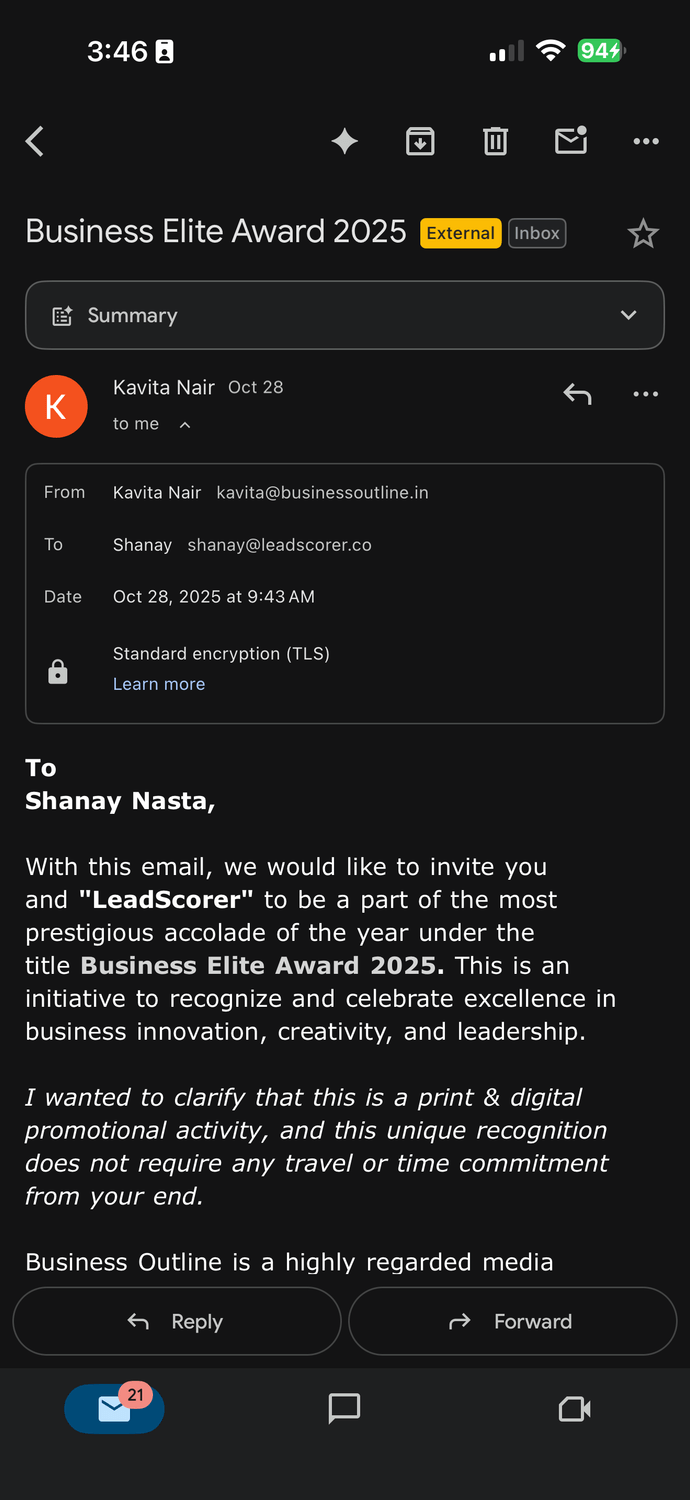Tap the External label badge
This screenshot has width=690, height=1500.
(460, 233)
